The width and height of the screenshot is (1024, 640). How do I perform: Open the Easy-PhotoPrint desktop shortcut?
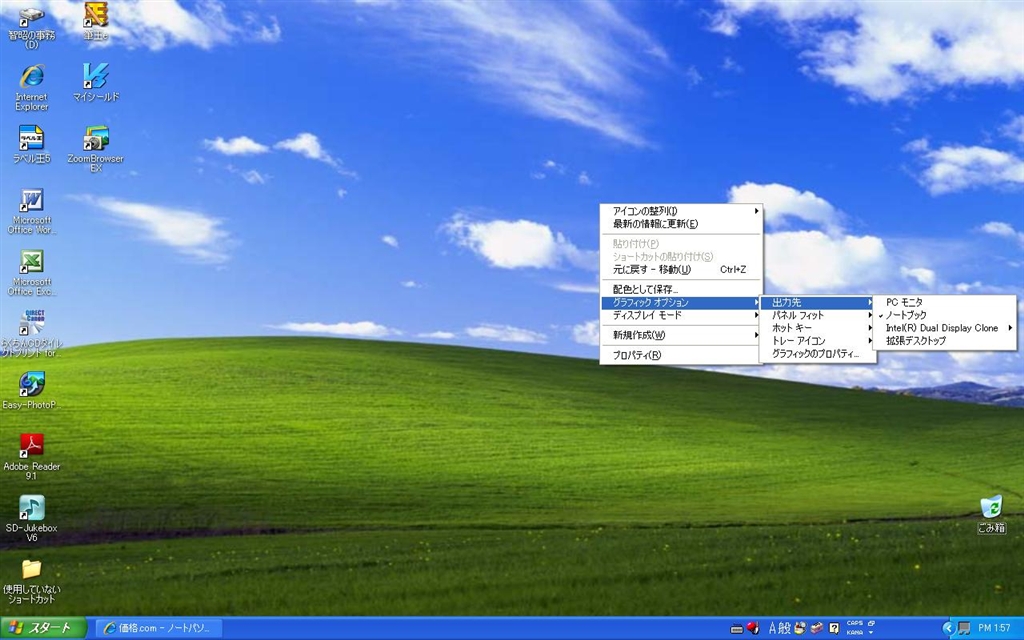click(31, 391)
